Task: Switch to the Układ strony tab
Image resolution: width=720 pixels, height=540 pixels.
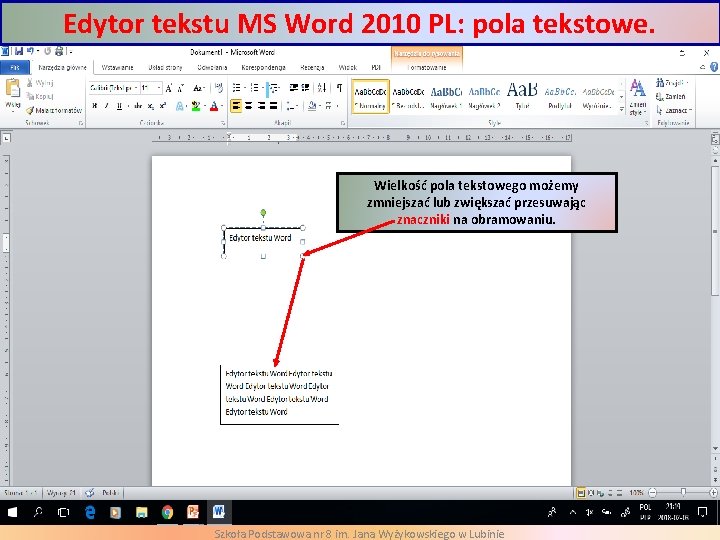Action: coord(165,68)
